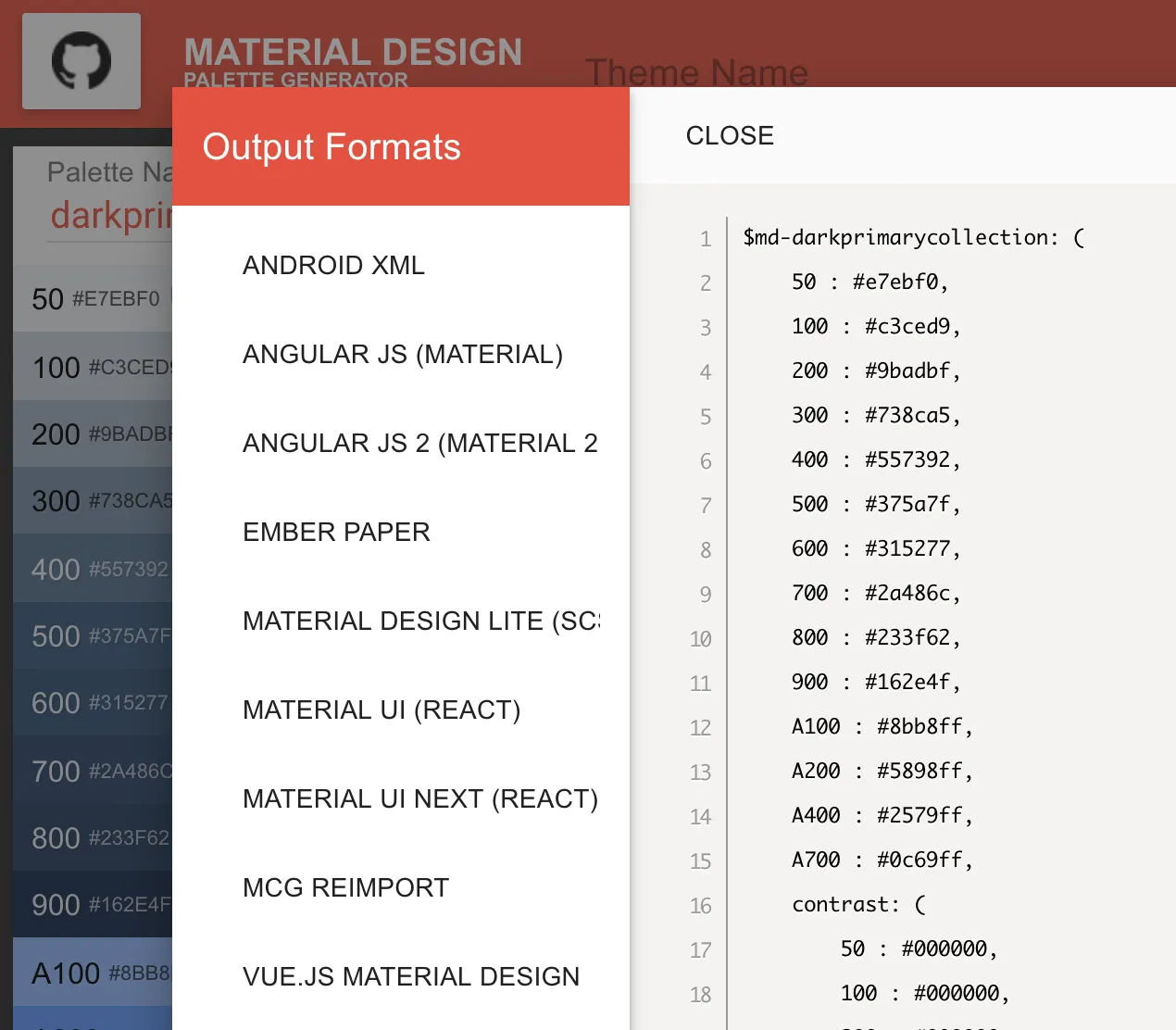This screenshot has width=1176, height=1030.
Task: Click code line 'contrast: ('
Action: pos(858,904)
